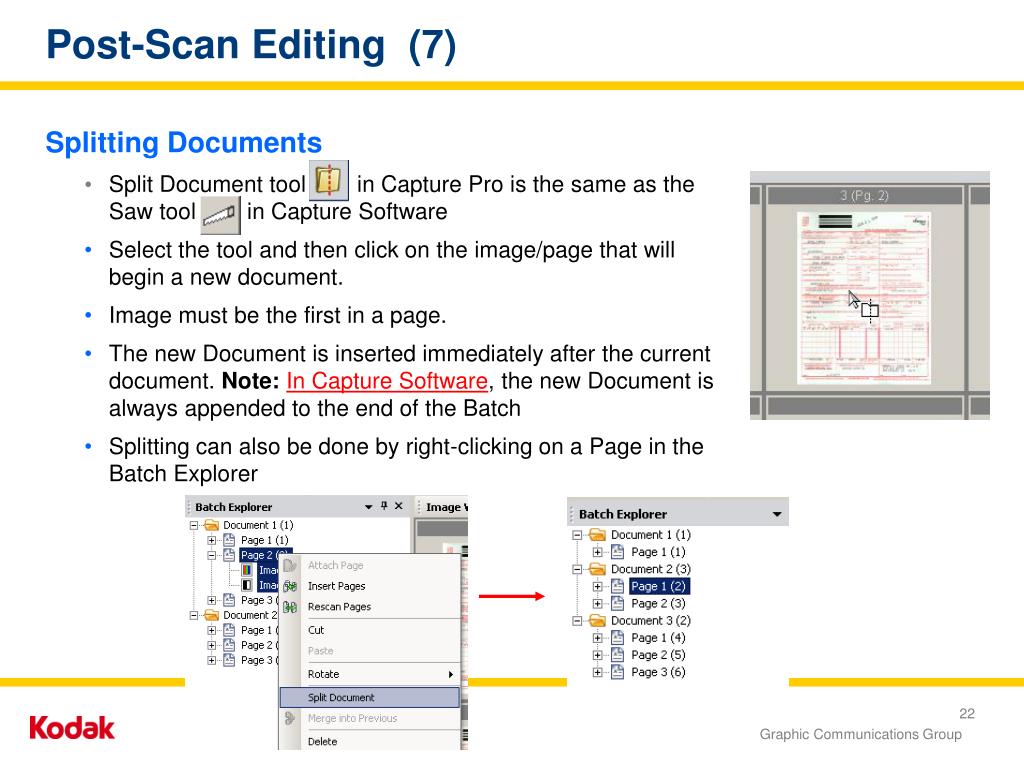
Task: Click the greyed Attach Page icon
Action: (x=290, y=565)
